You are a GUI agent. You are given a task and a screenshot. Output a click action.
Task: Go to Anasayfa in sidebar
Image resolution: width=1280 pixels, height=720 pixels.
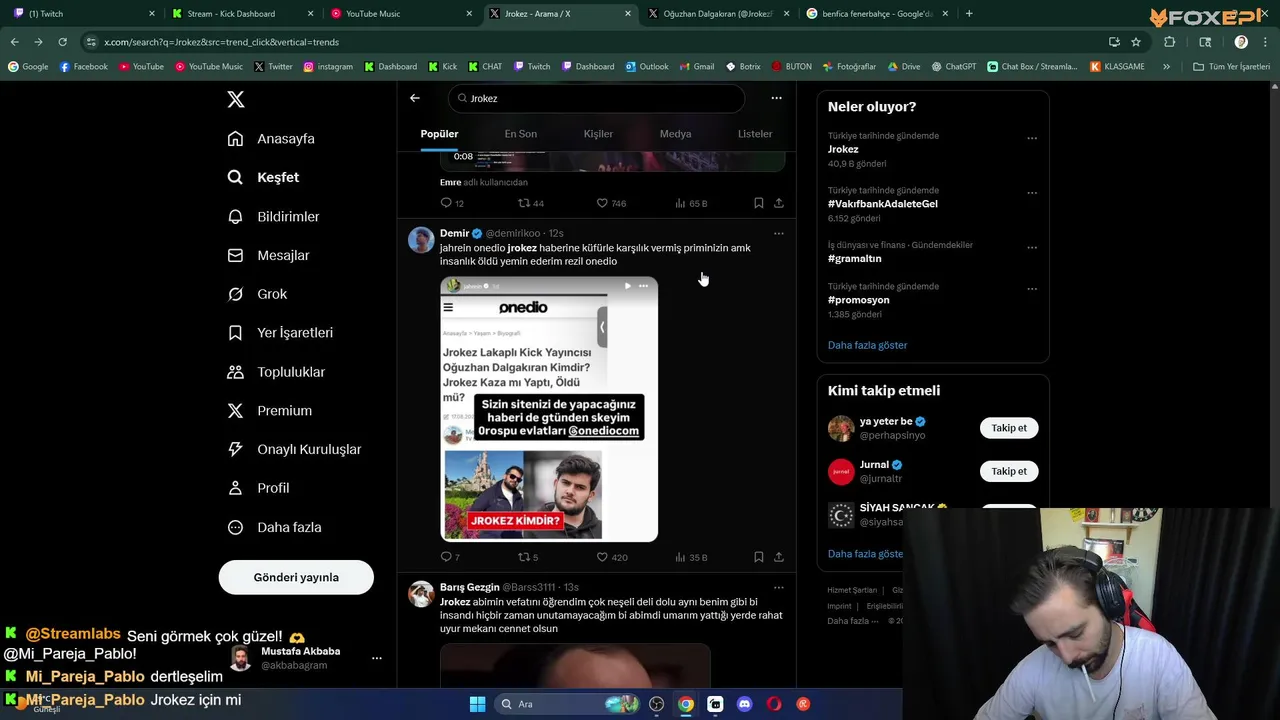tap(271, 139)
